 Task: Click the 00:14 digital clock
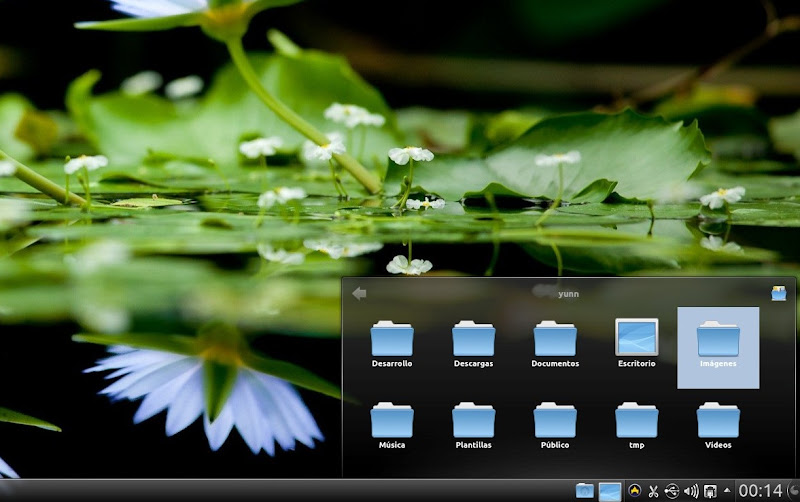pos(759,491)
